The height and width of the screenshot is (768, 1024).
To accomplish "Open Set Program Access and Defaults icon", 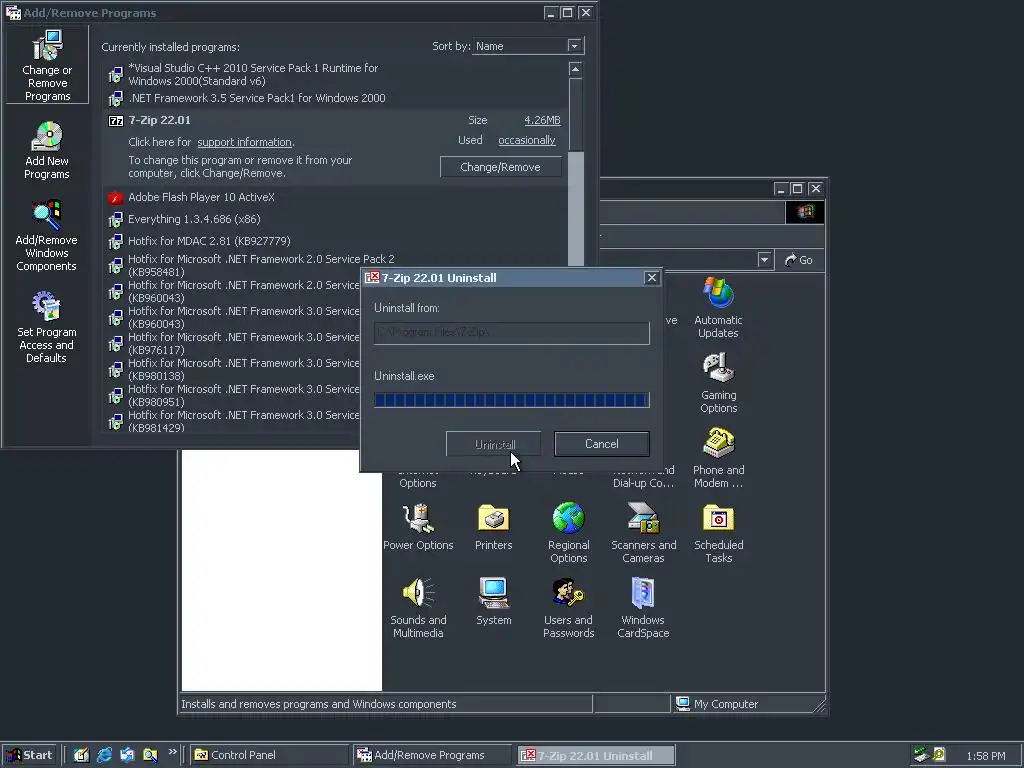I will 46,327.
